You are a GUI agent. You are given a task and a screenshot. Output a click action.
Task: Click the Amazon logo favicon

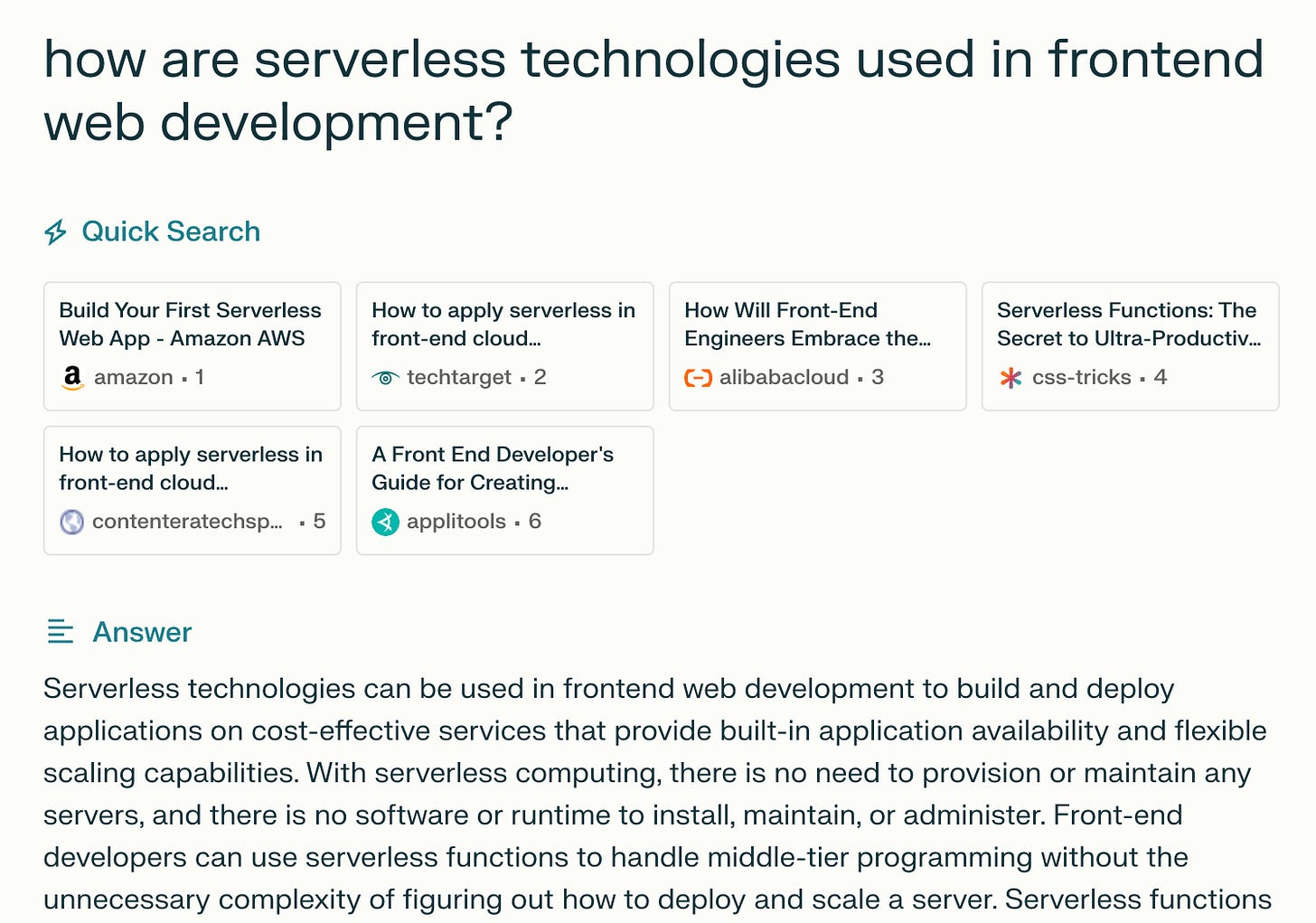click(72, 377)
